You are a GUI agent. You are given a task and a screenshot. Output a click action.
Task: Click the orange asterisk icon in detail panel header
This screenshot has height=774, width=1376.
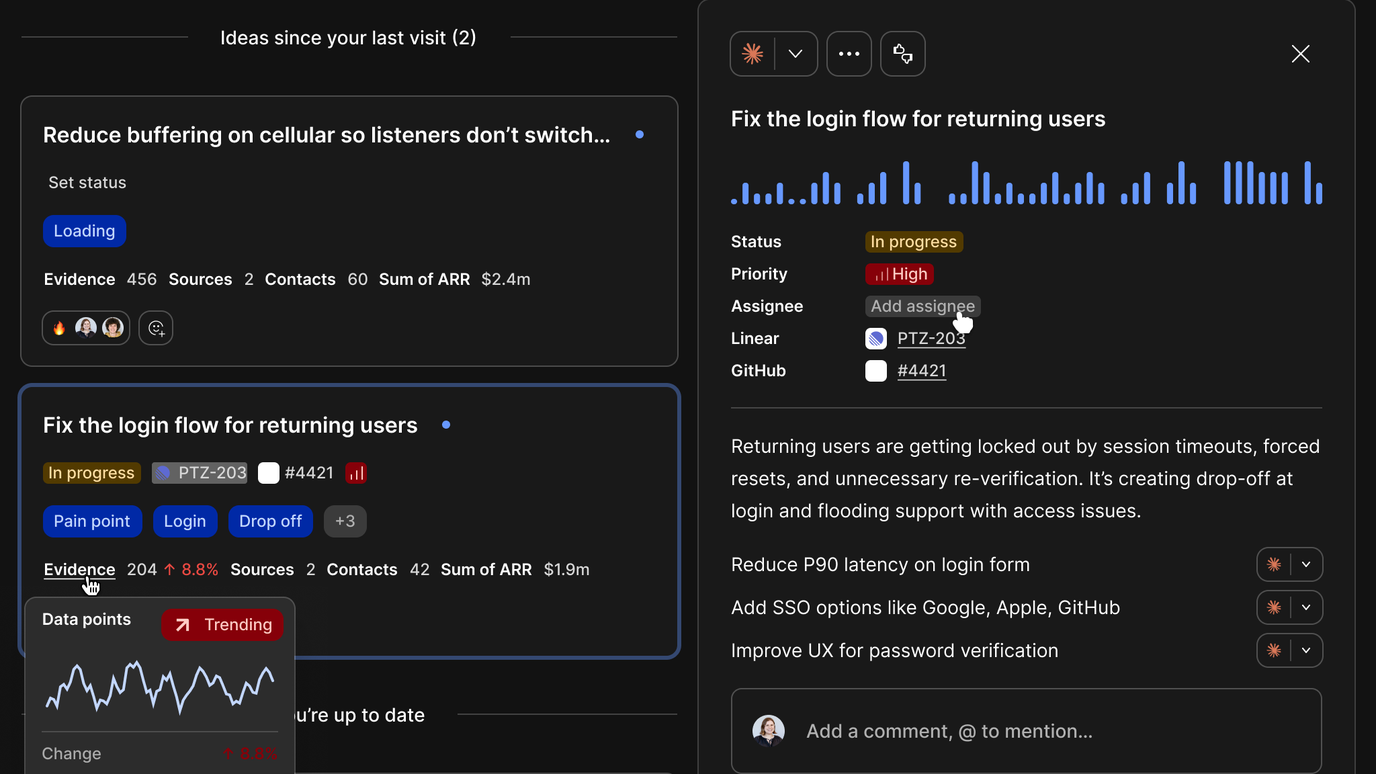click(753, 54)
